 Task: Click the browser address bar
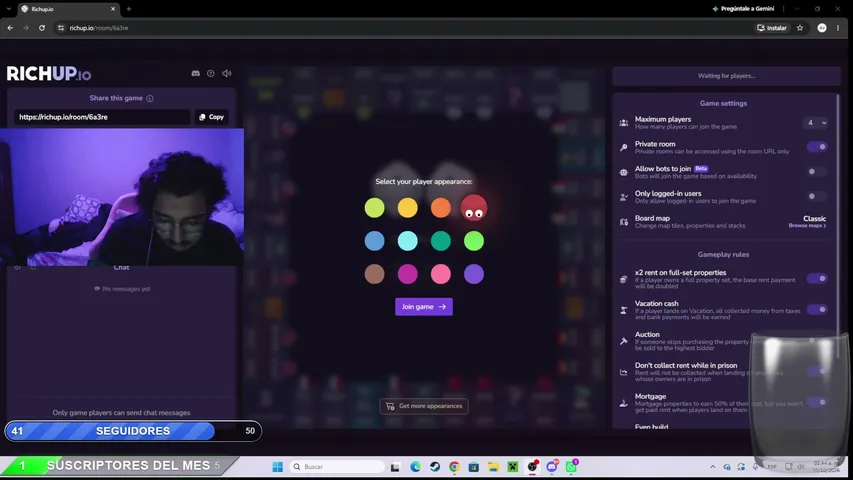pyautogui.click(x=403, y=28)
